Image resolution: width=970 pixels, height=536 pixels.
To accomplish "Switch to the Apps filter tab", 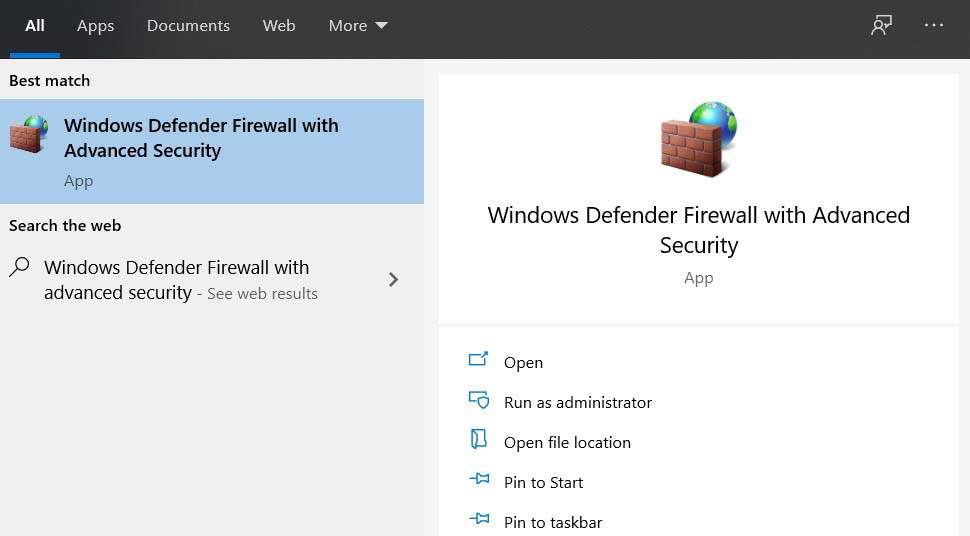I will [95, 26].
